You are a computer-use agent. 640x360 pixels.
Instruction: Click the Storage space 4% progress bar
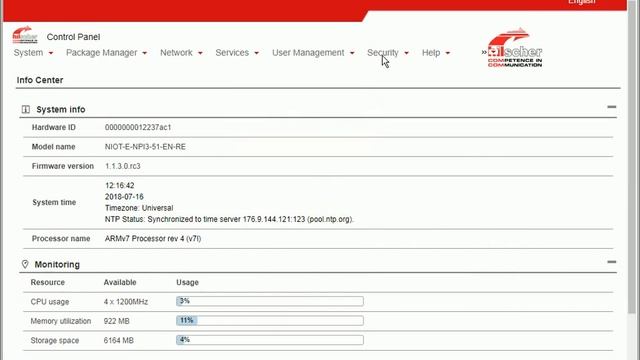270,340
